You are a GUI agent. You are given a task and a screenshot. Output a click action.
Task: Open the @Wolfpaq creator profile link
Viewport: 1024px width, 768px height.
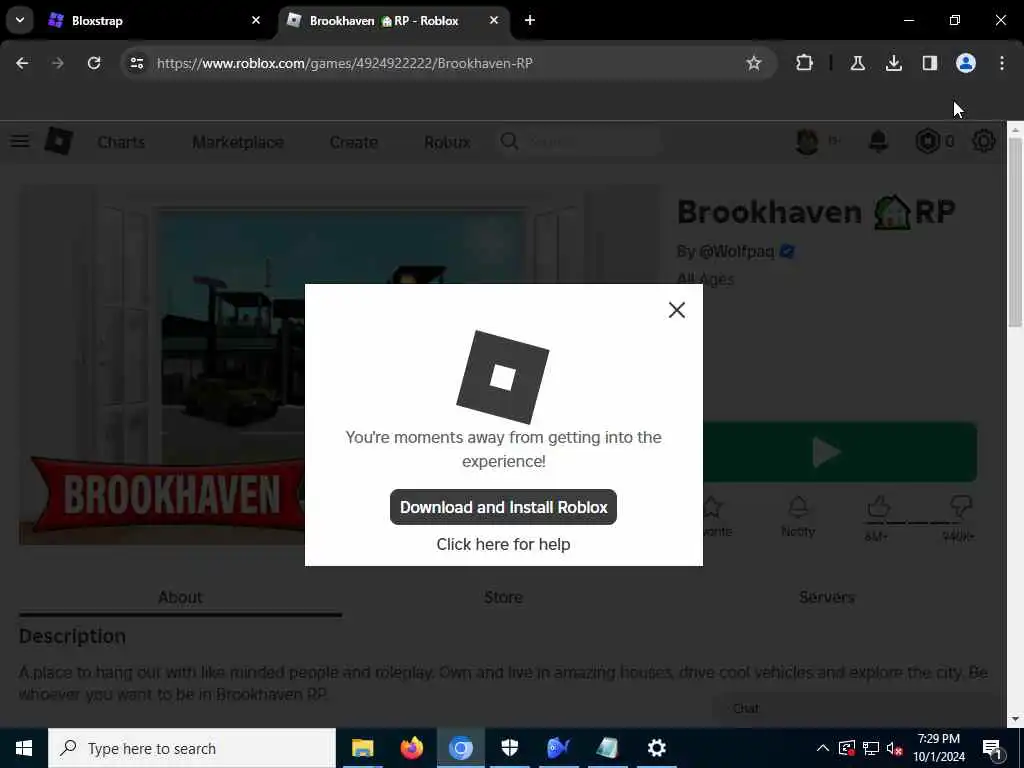tap(737, 251)
